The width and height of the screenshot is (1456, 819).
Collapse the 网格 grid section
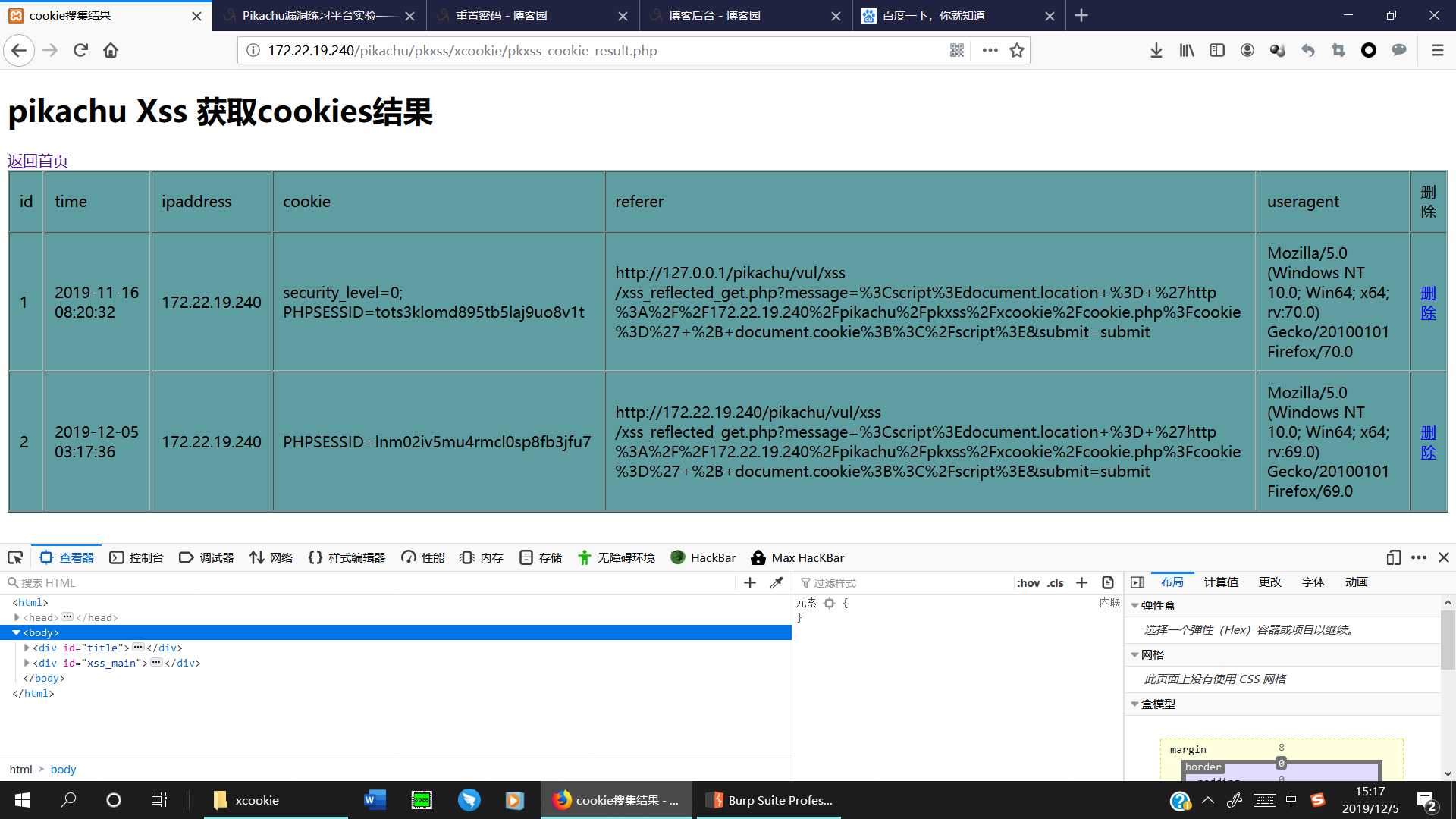[1135, 655]
